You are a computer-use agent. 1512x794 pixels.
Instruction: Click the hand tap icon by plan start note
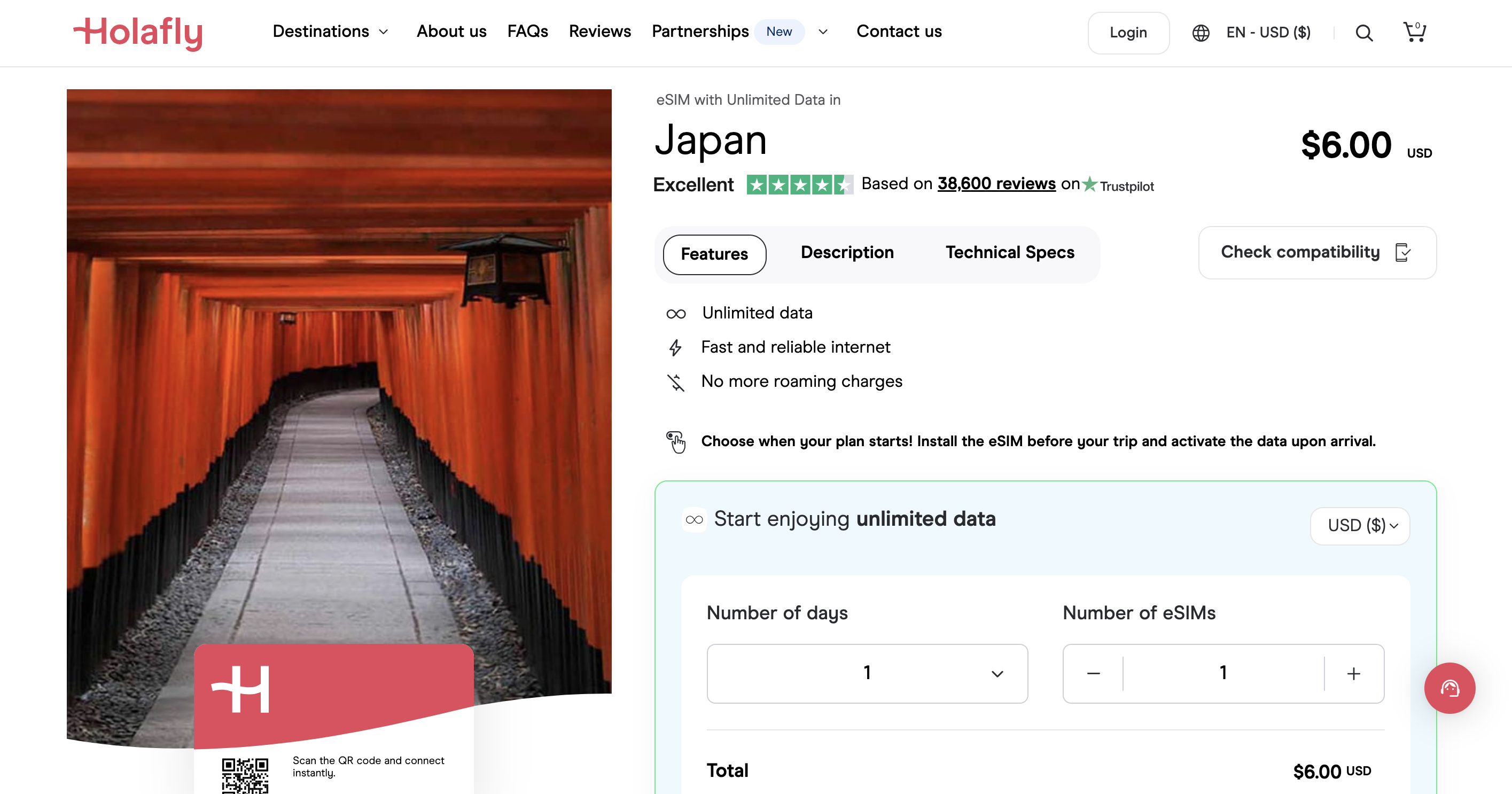click(x=675, y=442)
